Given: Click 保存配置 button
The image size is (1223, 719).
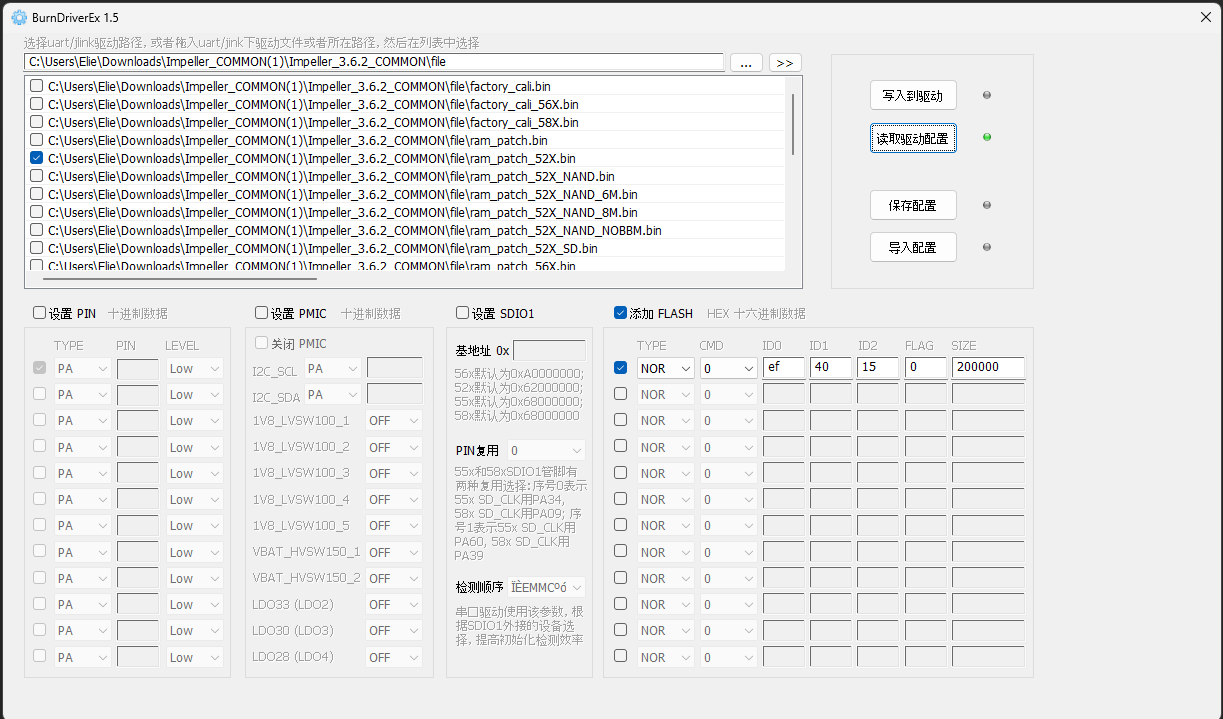Looking at the screenshot, I should tap(913, 205).
